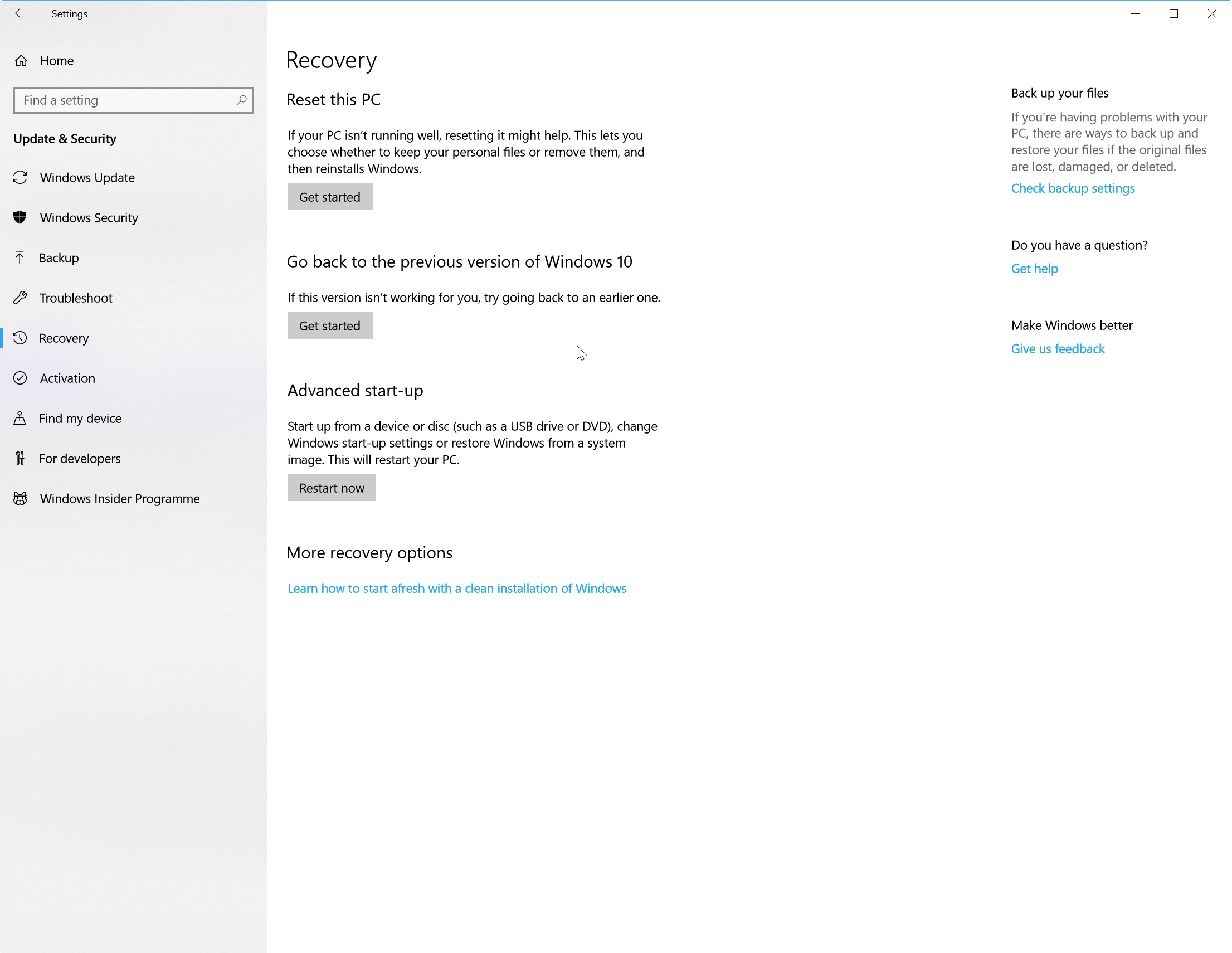The image size is (1232, 953).
Task: Maximize the Settings window
Action: pos(1174,13)
